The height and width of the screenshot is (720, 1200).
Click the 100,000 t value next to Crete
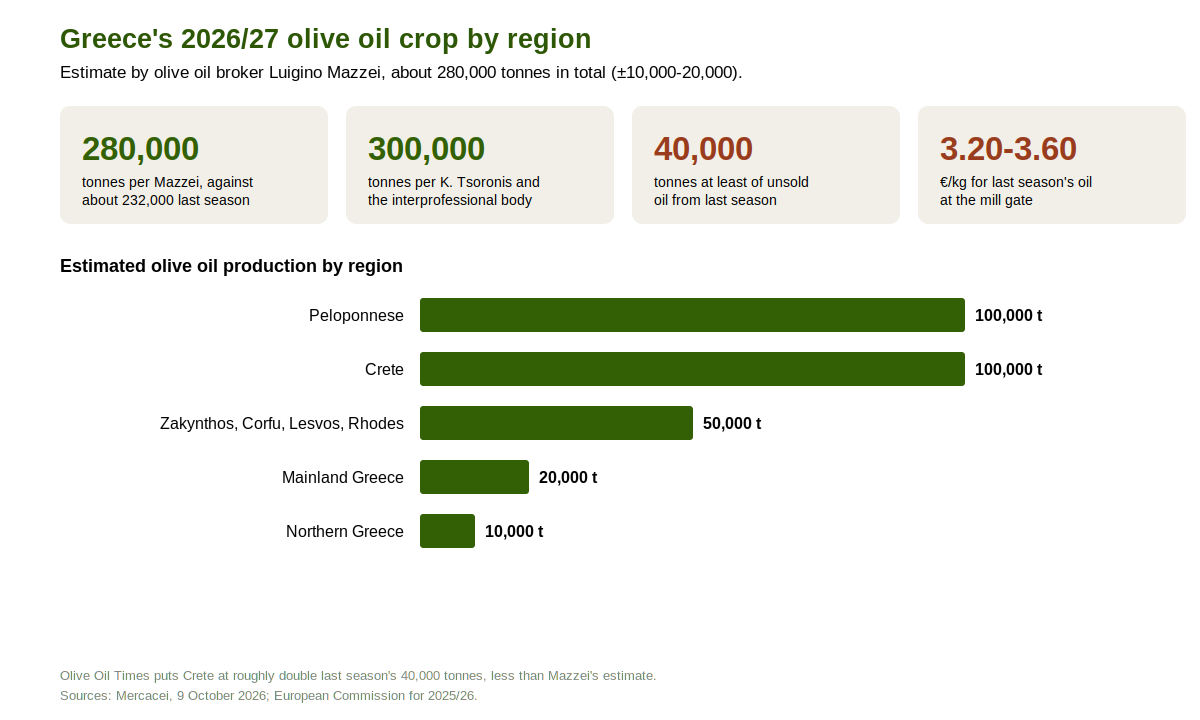click(1008, 369)
